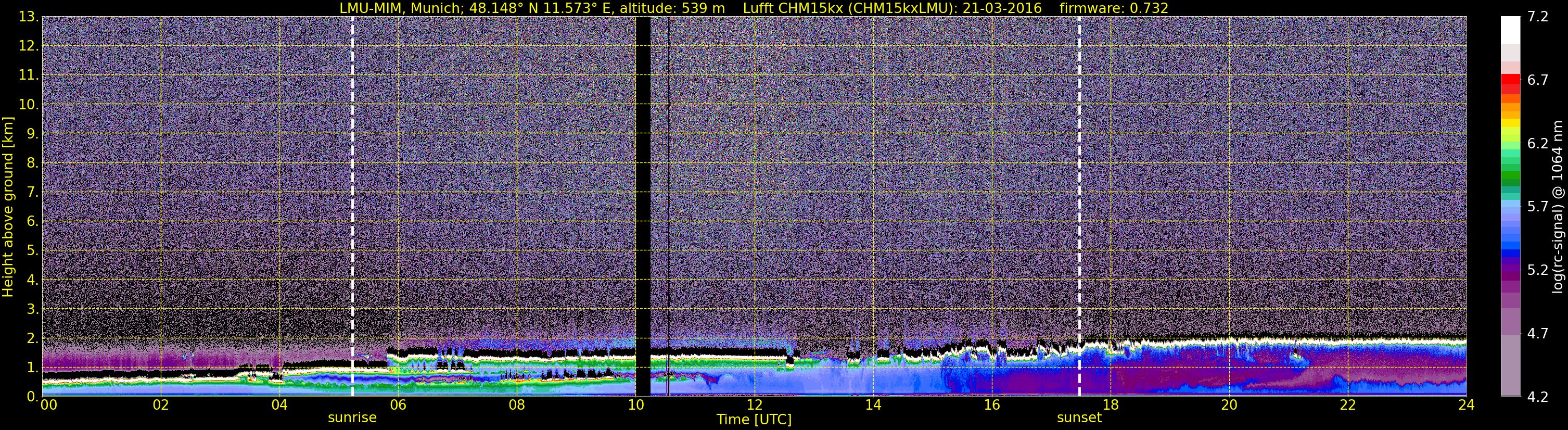Click colorbar tick value '4.7'
Viewport: 1568px width, 430px height.
pos(1538,334)
